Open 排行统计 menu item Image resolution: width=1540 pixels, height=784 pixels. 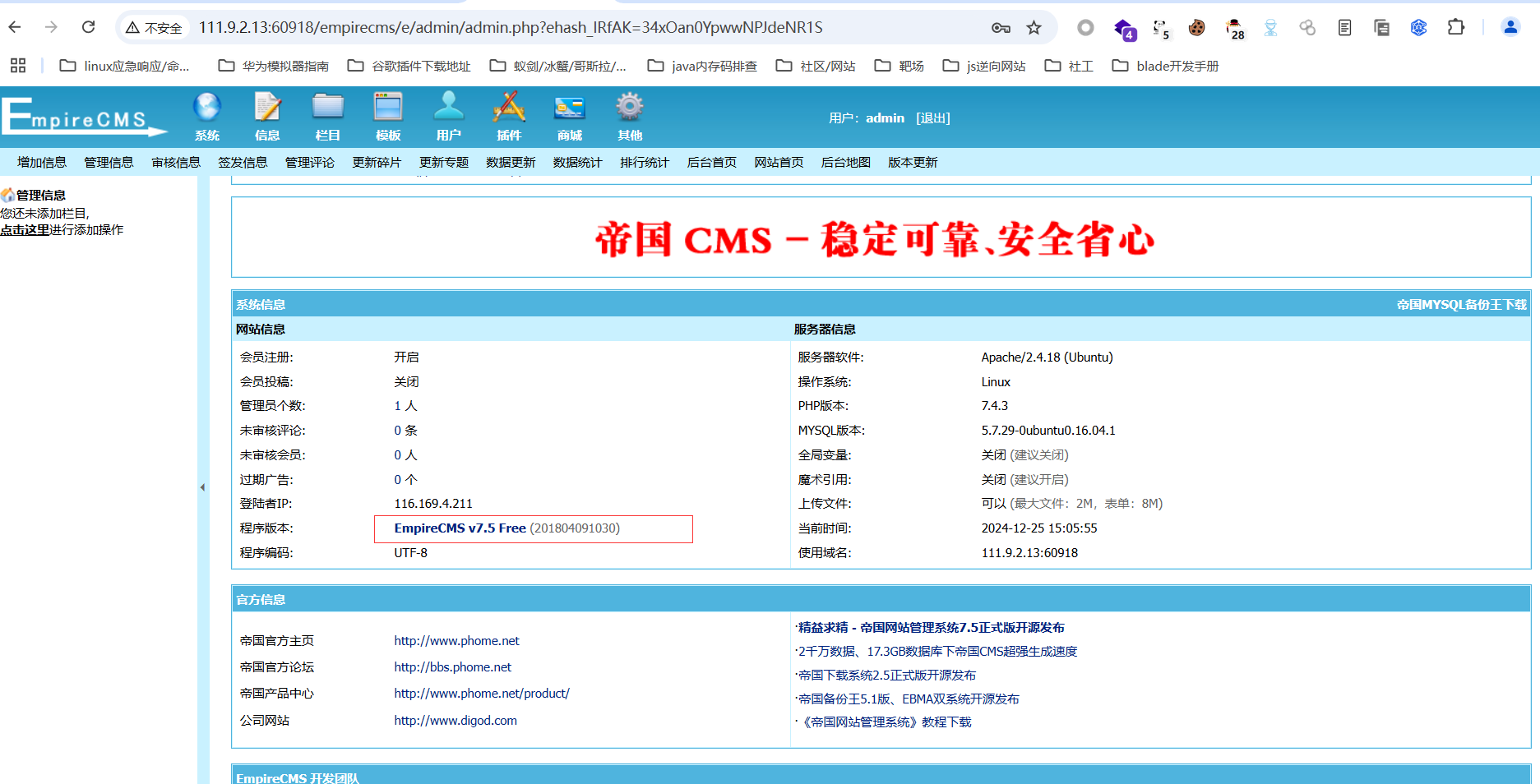point(645,162)
